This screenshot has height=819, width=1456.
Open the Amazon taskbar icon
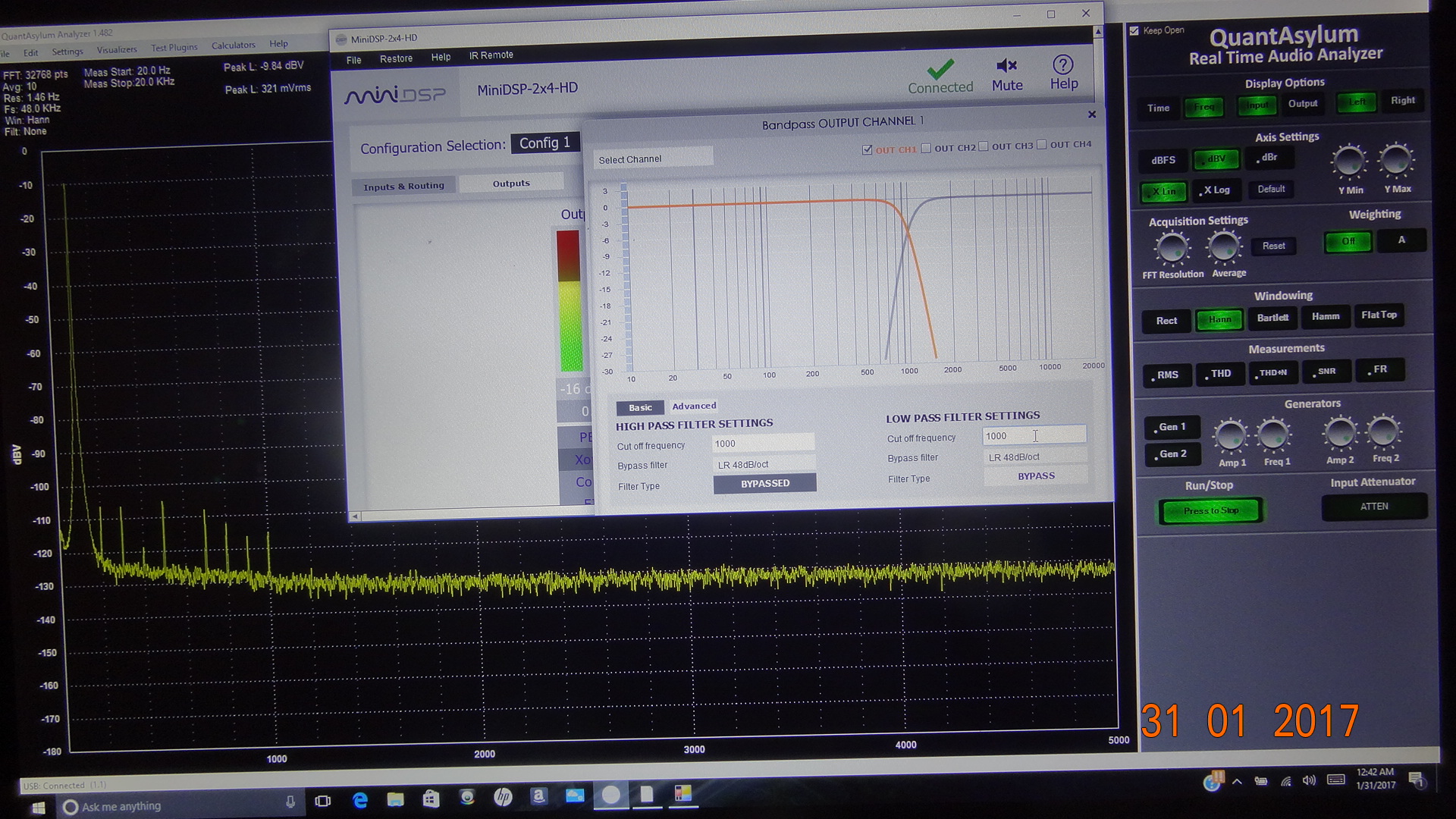coord(538,795)
